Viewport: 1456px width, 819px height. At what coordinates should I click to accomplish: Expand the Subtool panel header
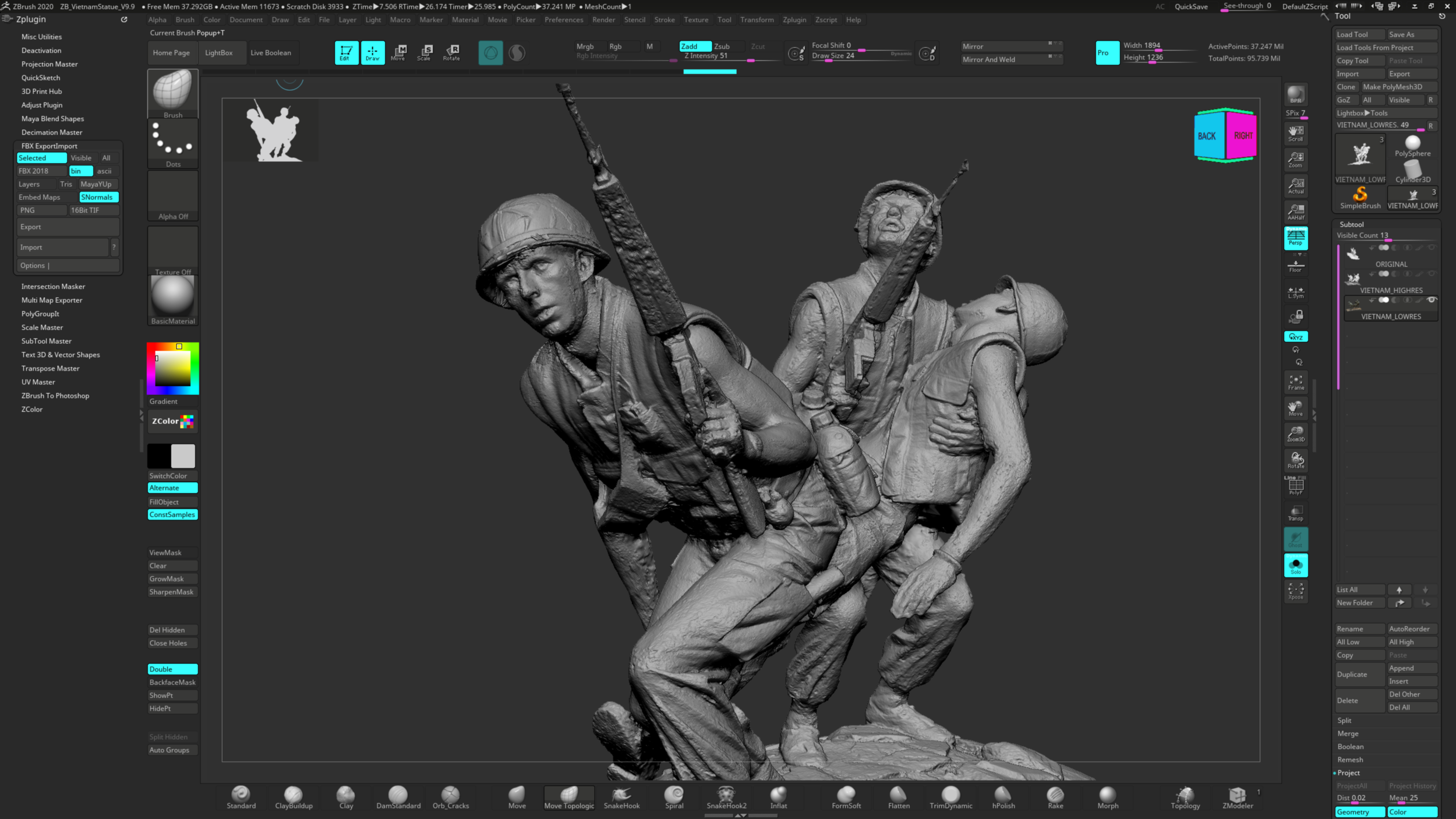tap(1352, 224)
